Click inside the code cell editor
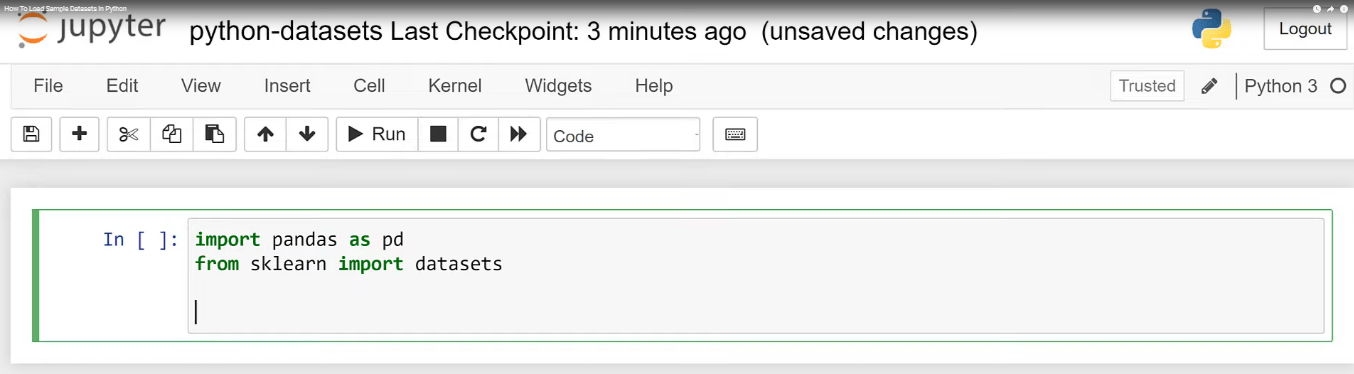Screen dimensions: 1354x374 point(755,276)
